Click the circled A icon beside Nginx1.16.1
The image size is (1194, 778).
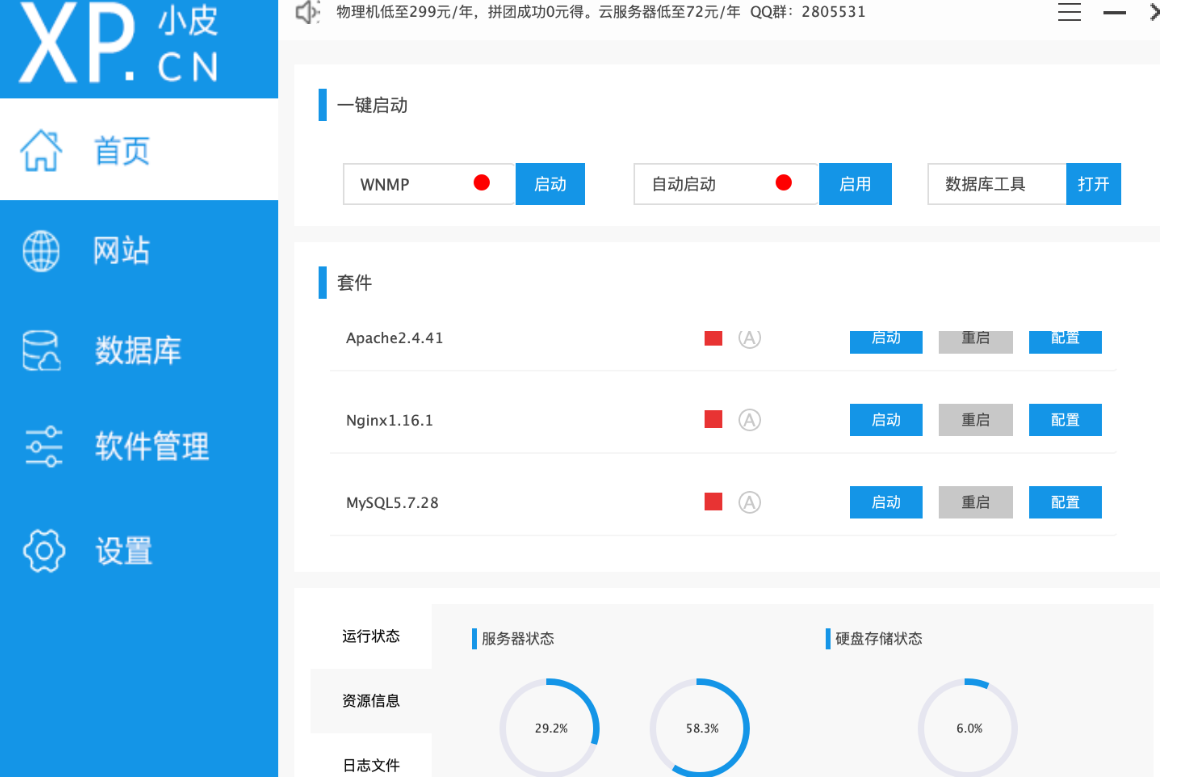[x=749, y=420]
